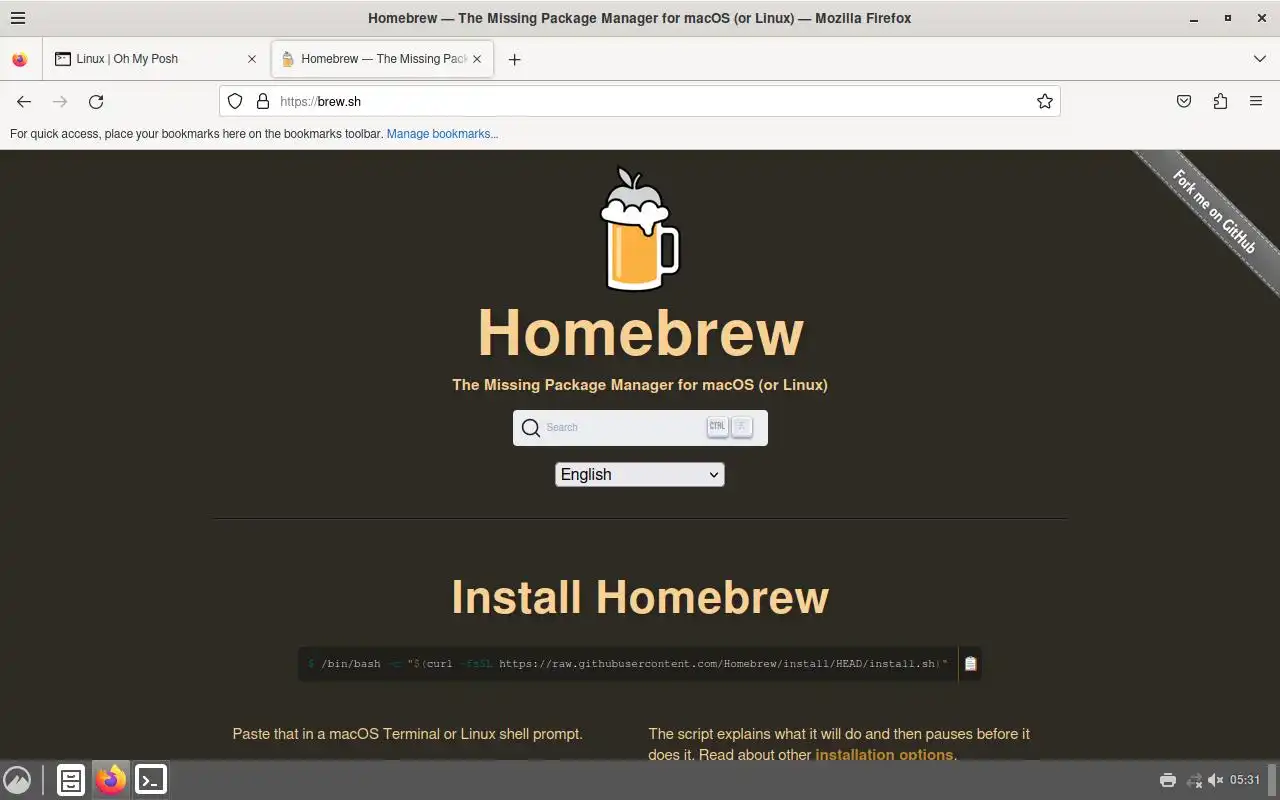Focus the brew.sh URL address bar
The width and height of the screenshot is (1280, 800).
[640, 101]
